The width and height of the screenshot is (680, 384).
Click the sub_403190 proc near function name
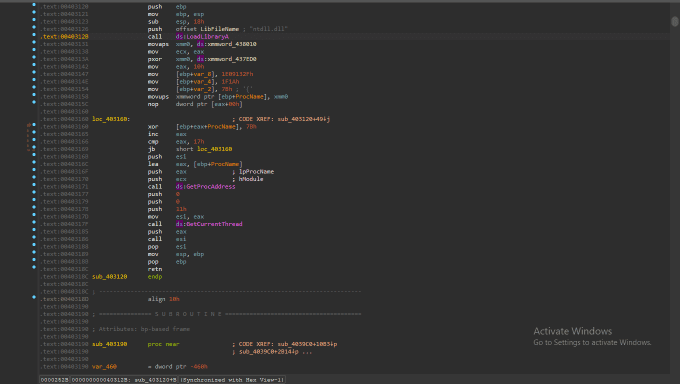[x=109, y=344]
